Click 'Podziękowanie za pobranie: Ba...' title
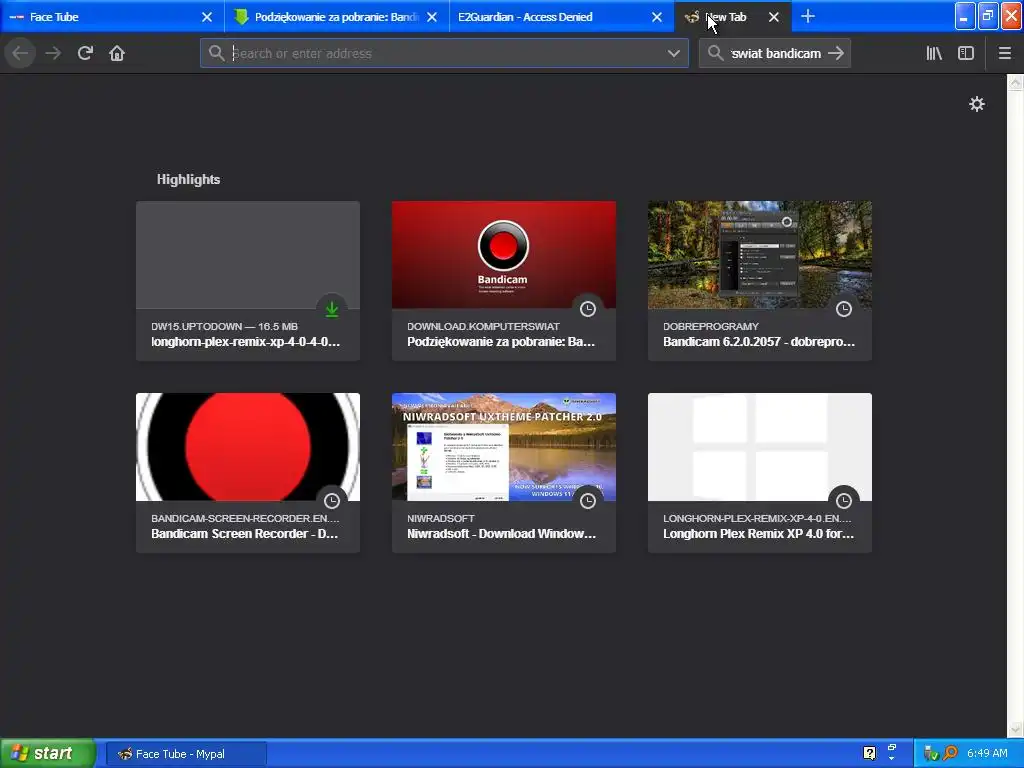 pos(501,342)
